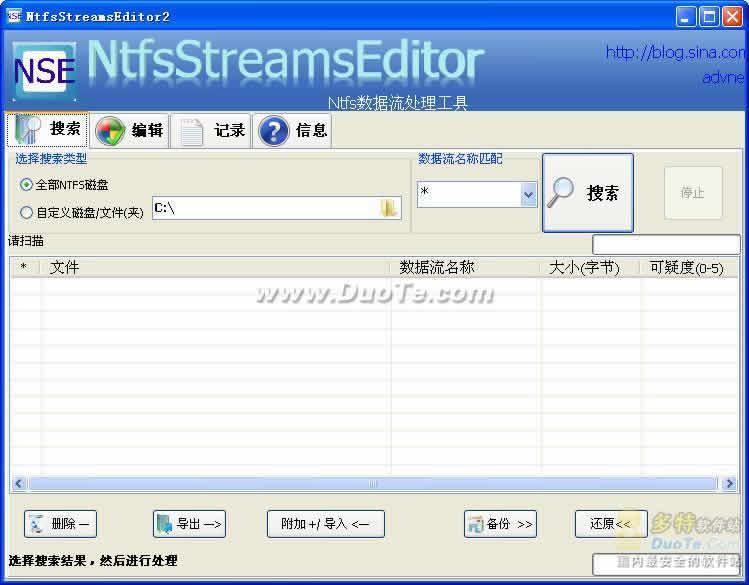Minimize the NtfsStreamsEditor2 window
Viewport: 749px width, 585px height.
(x=685, y=17)
